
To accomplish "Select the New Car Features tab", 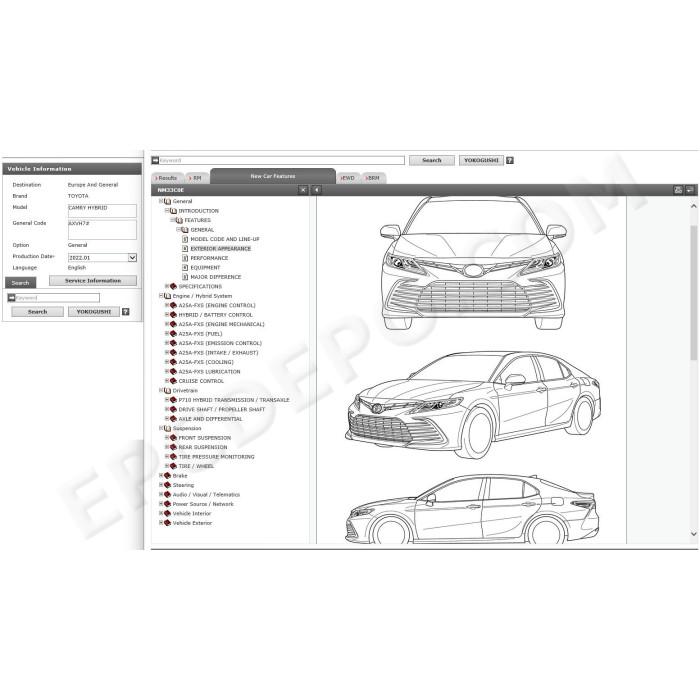I will [273, 176].
